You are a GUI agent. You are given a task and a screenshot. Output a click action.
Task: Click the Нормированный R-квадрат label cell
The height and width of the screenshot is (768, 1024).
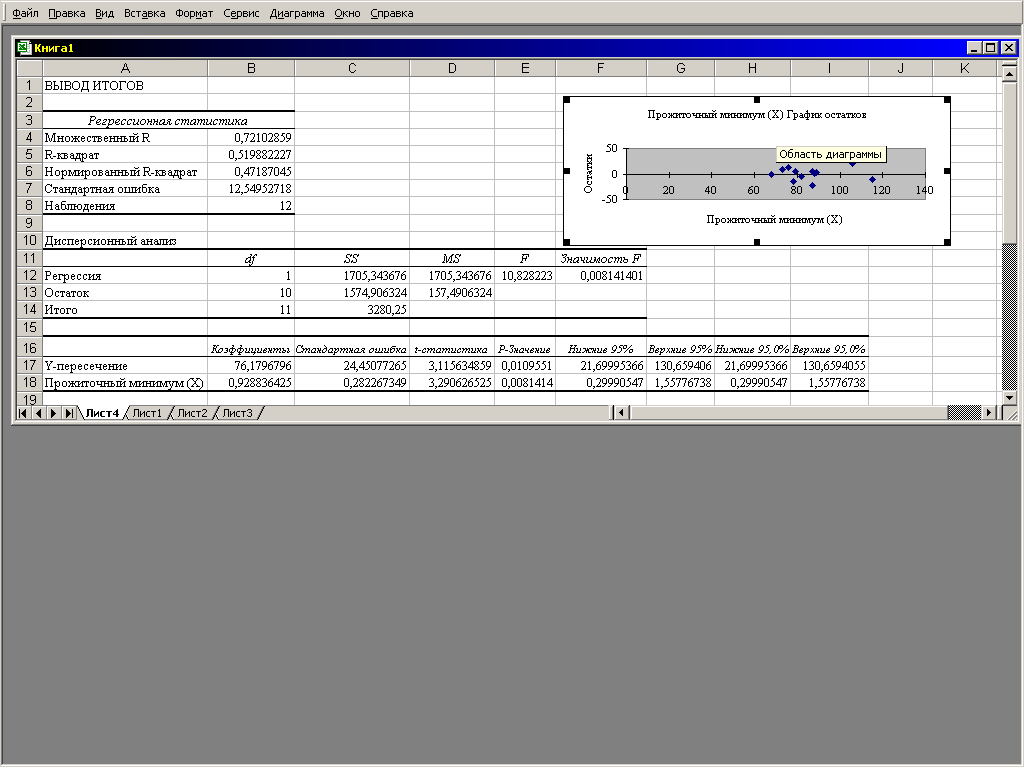(125, 172)
